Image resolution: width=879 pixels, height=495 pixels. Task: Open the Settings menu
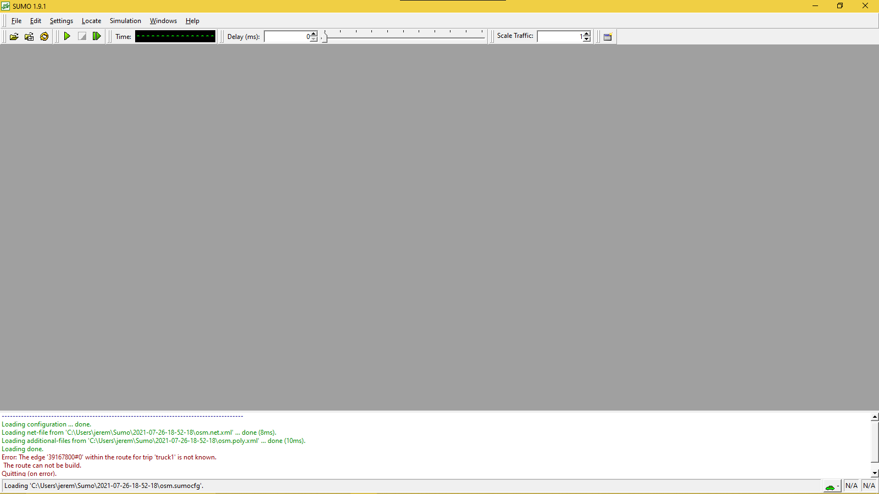pos(61,21)
